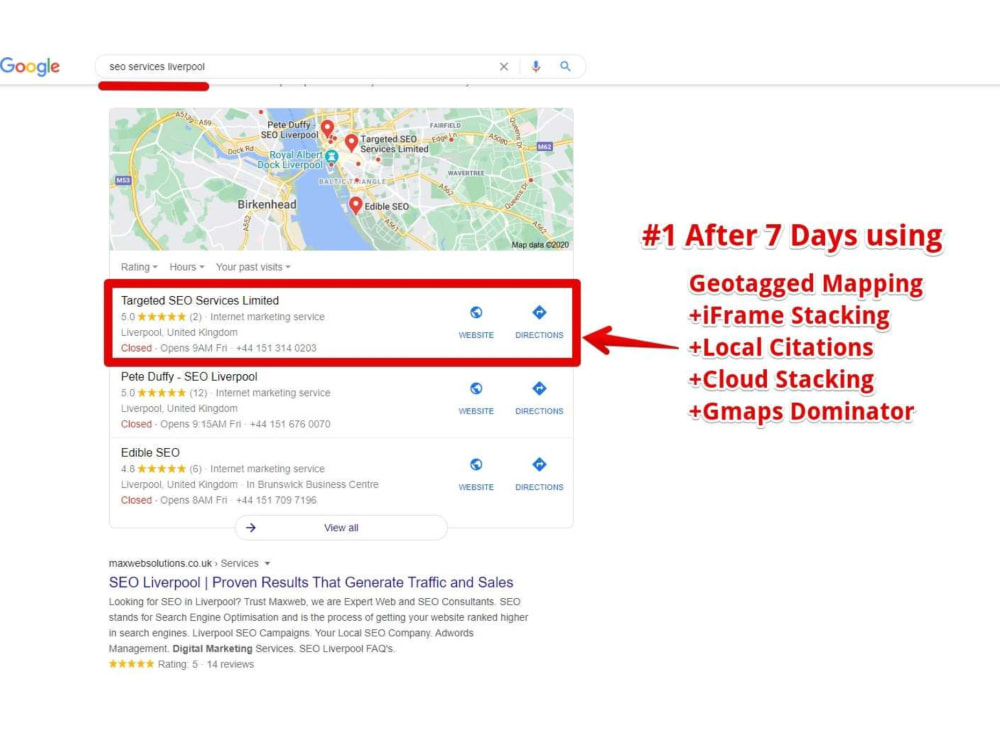Click the Birkenhead label on the map
The image size is (1000, 750).
click(267, 205)
